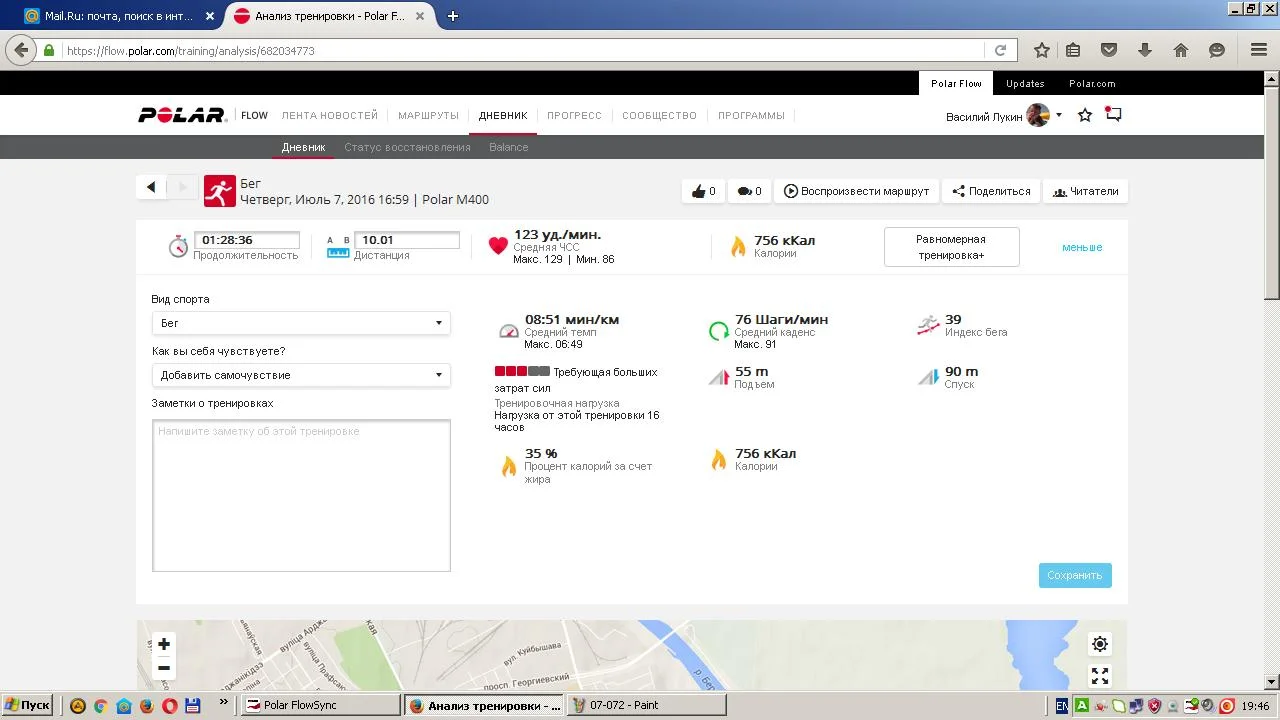Image resolution: width=1280 pixels, height=720 pixels.
Task: Center map with the locate icon
Action: [1099, 644]
